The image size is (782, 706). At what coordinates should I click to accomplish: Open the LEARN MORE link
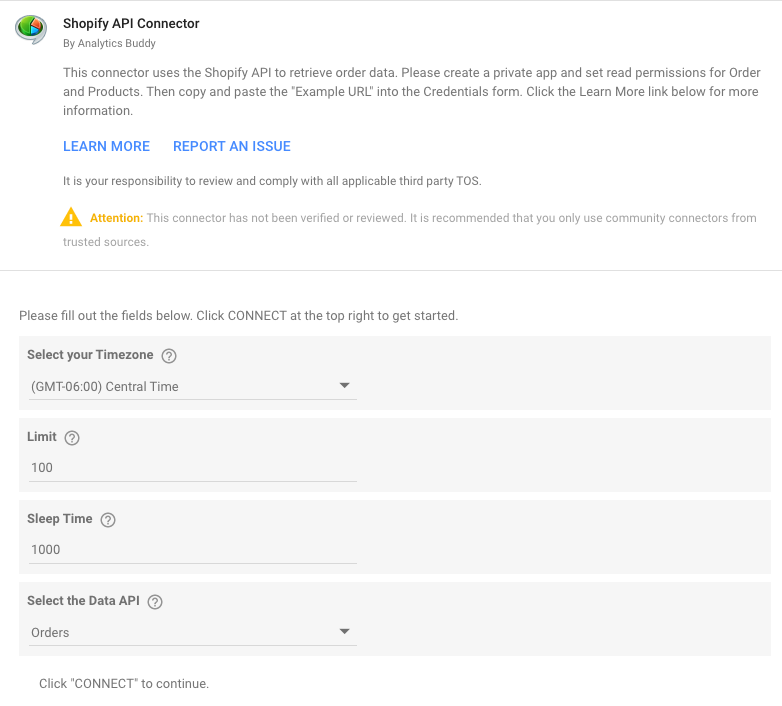point(106,146)
